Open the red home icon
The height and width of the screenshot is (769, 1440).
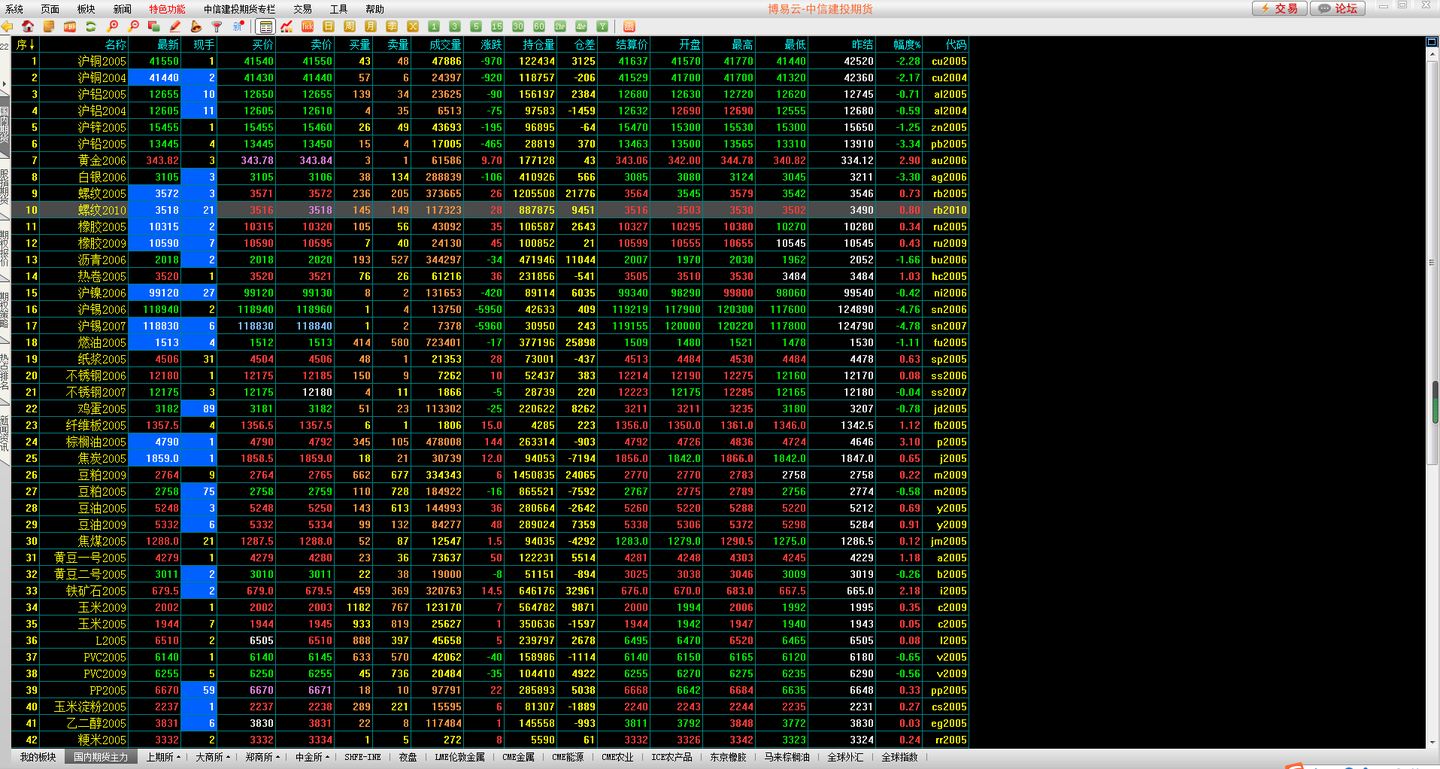coord(27,26)
